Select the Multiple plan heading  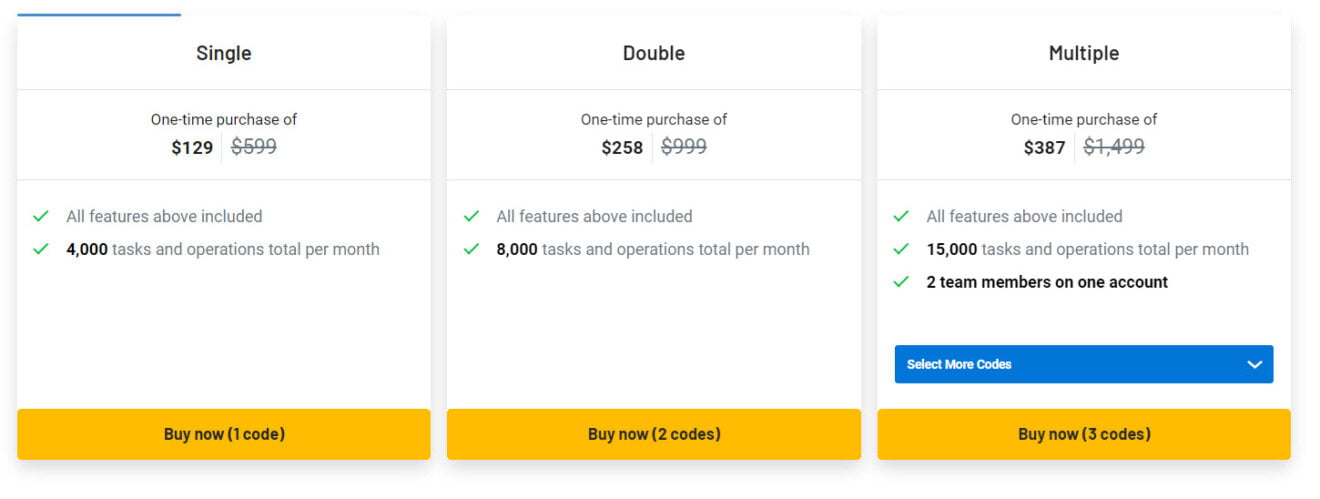[1084, 53]
